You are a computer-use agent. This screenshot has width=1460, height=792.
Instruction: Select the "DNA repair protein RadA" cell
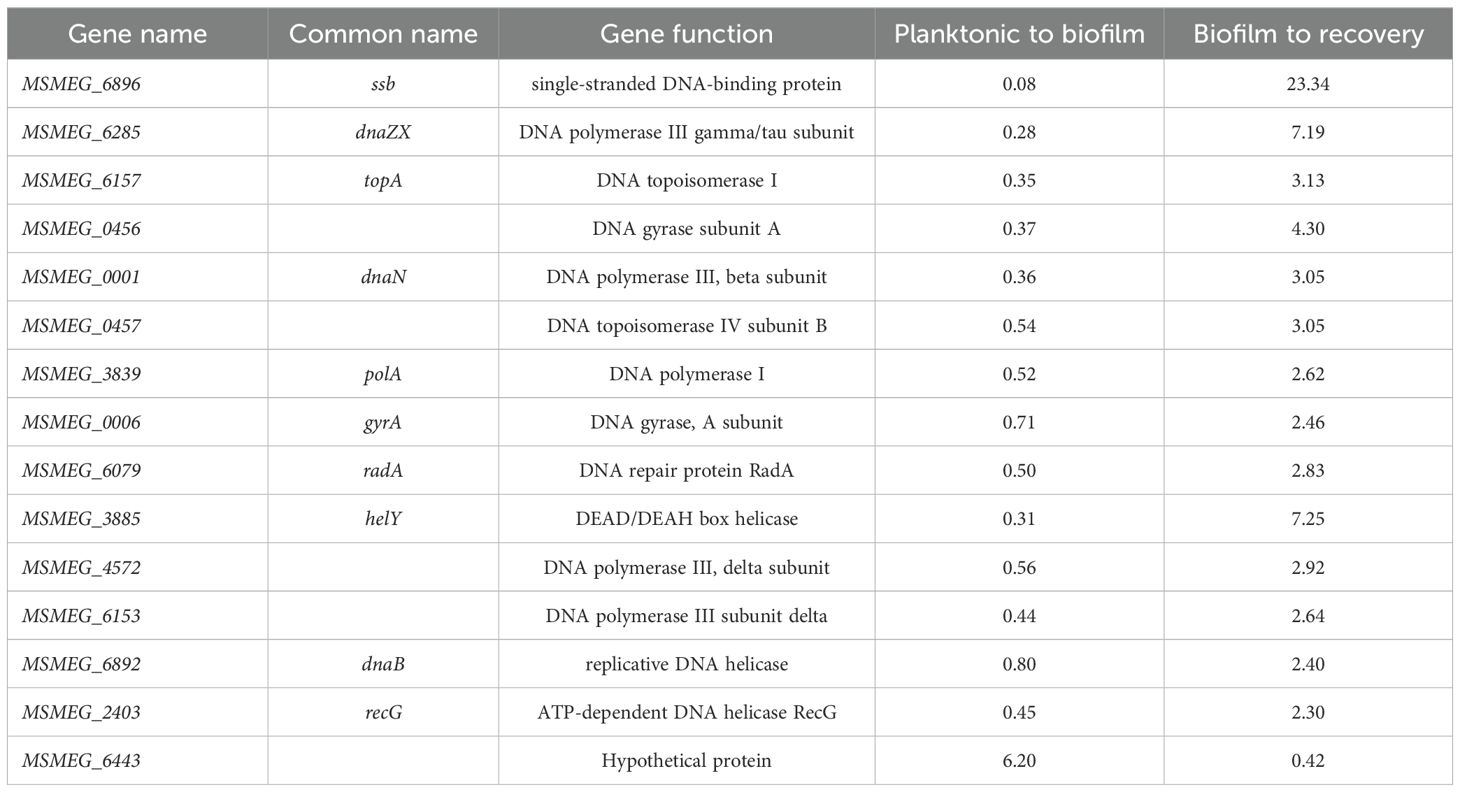(686, 471)
